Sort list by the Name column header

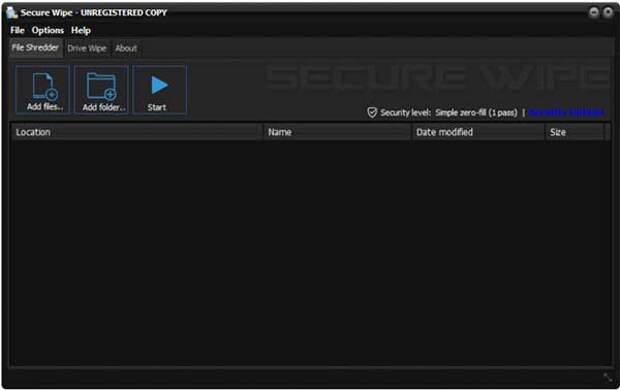(x=338, y=132)
